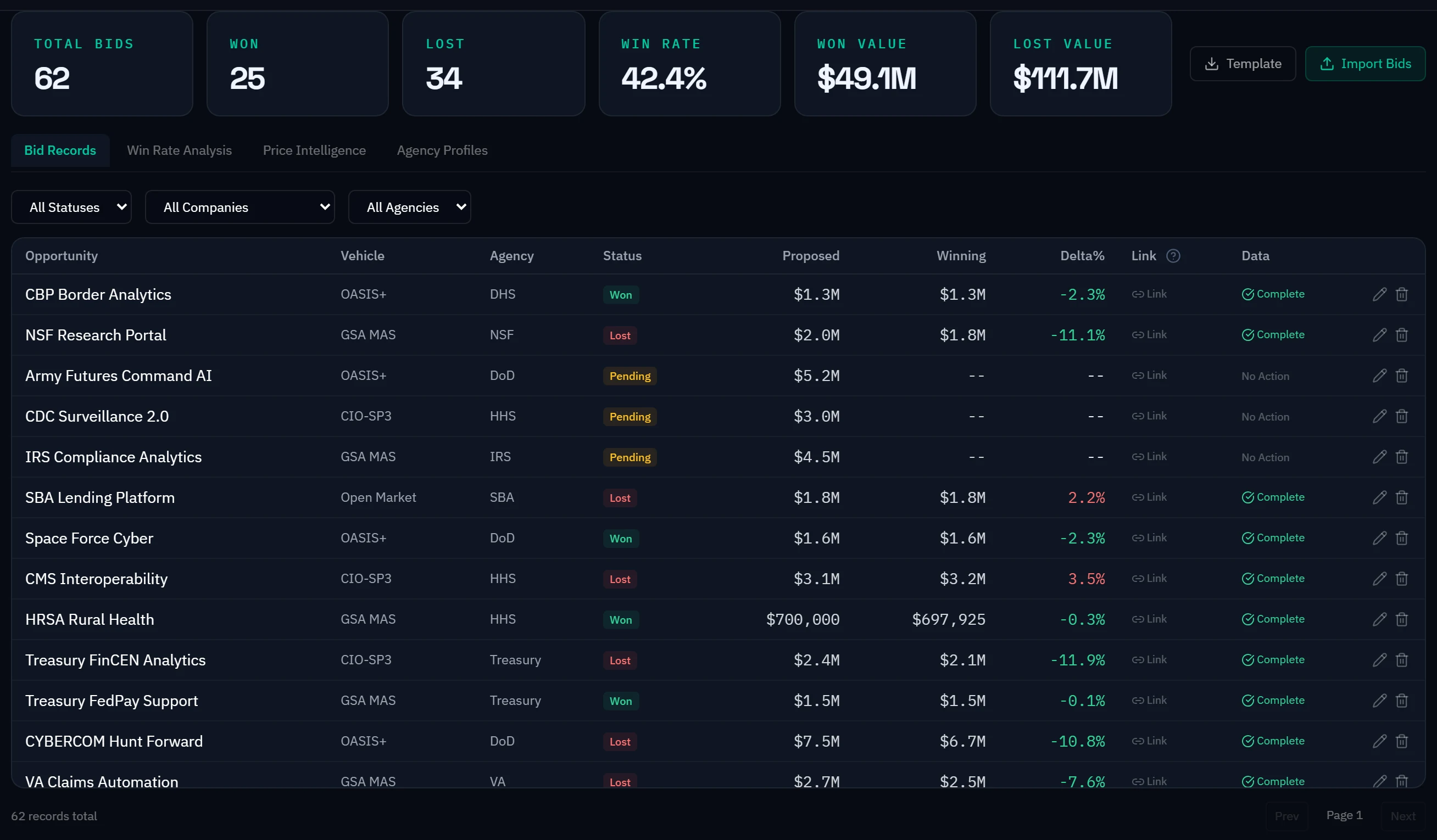Delete the CDC Surveillance 2.0 record
1437x840 pixels.
click(1402, 416)
